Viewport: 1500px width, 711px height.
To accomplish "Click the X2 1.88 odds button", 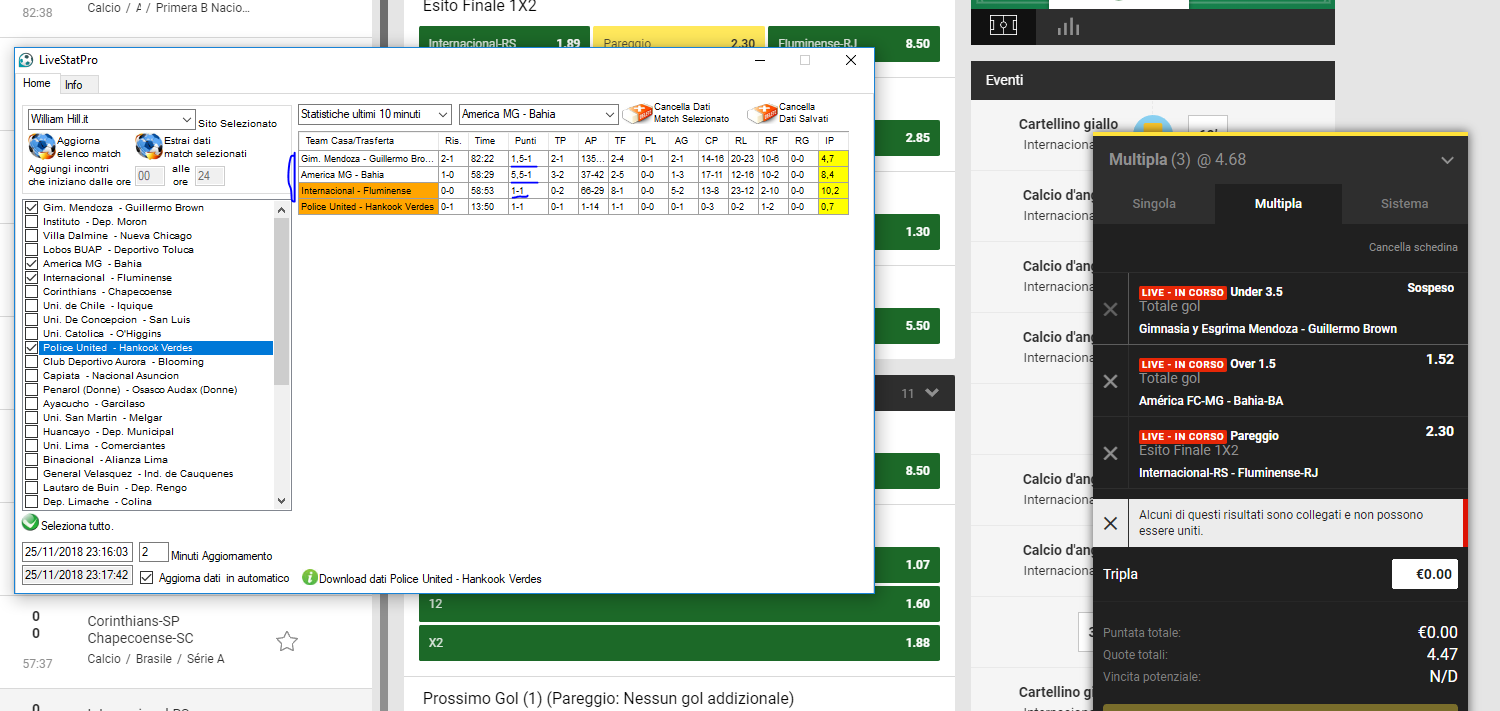I will pyautogui.click(x=679, y=643).
